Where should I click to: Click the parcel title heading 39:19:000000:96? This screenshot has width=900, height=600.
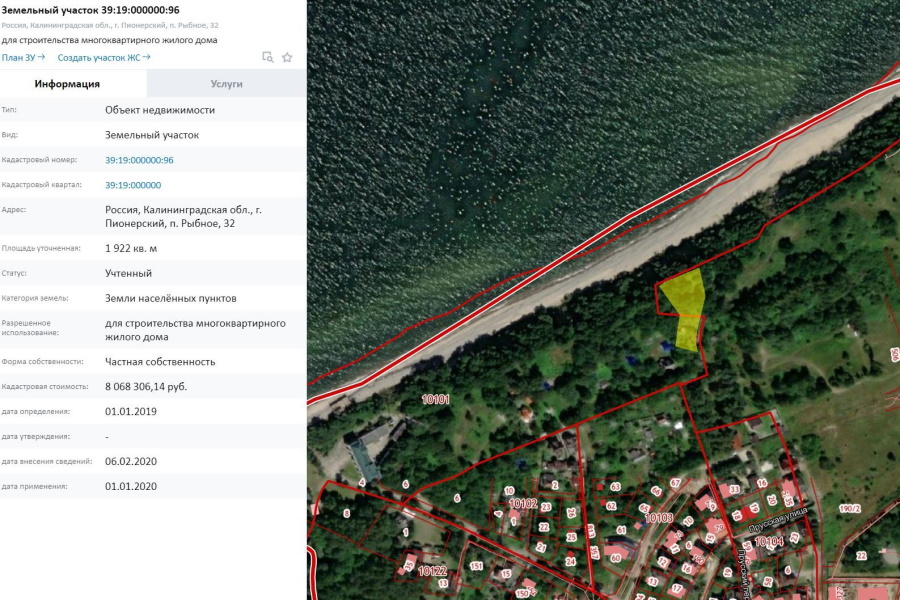[90, 10]
